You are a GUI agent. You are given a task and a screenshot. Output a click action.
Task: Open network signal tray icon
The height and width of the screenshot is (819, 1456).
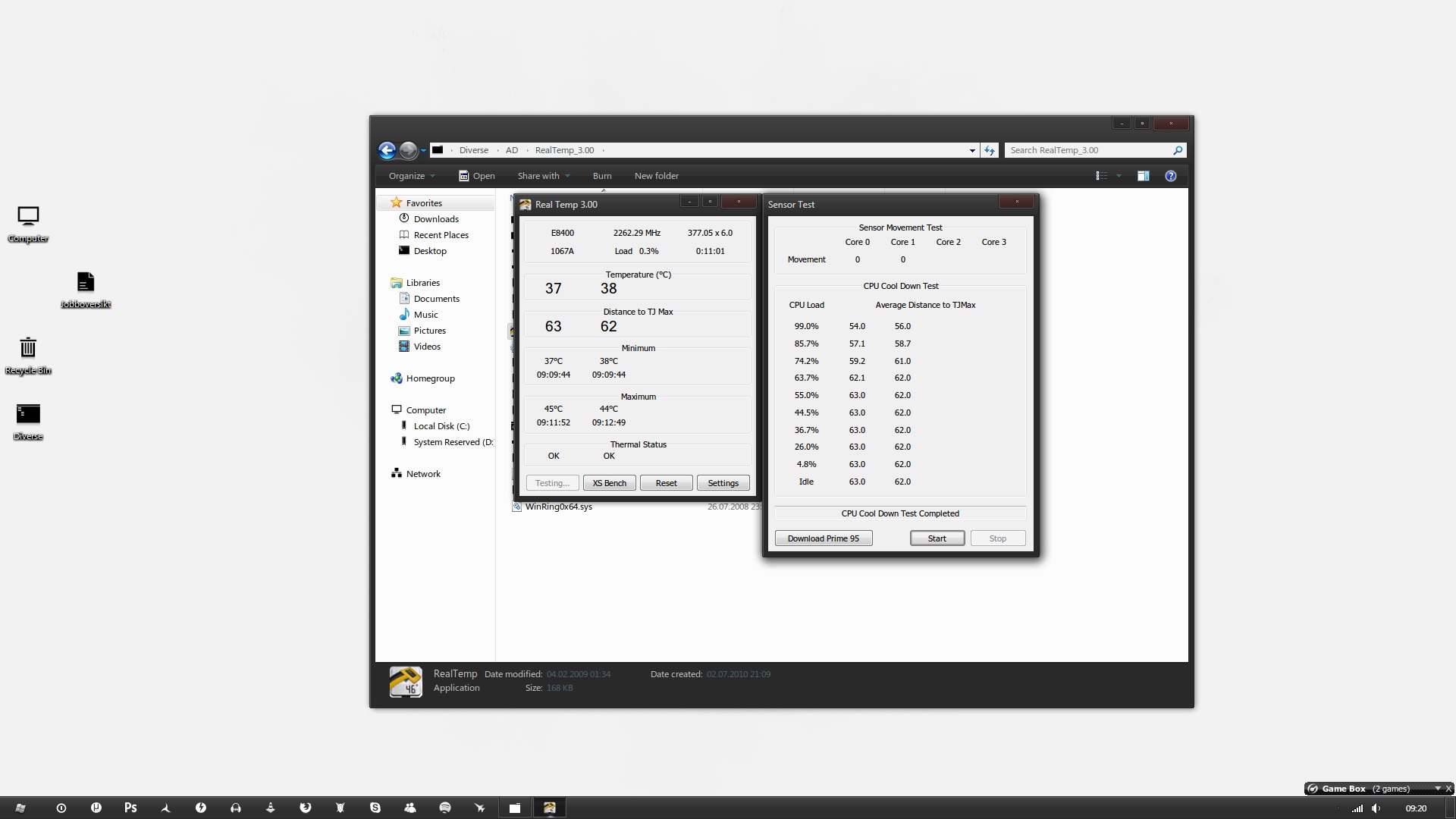(1357, 808)
